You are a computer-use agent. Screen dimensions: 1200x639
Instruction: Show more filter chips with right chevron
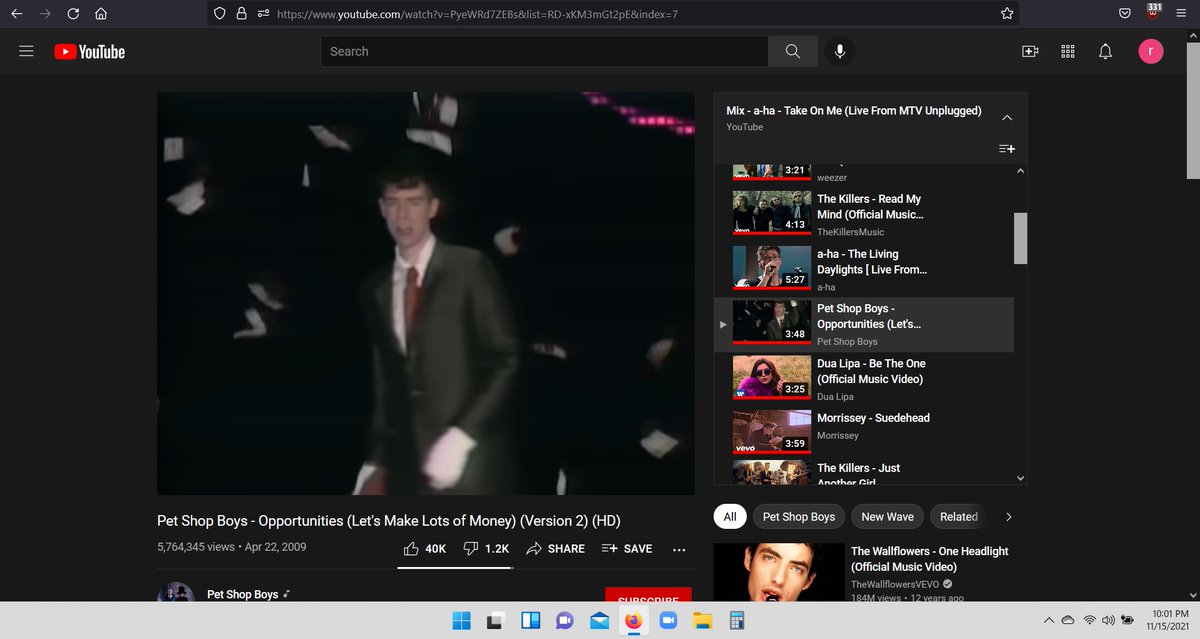tap(1008, 517)
